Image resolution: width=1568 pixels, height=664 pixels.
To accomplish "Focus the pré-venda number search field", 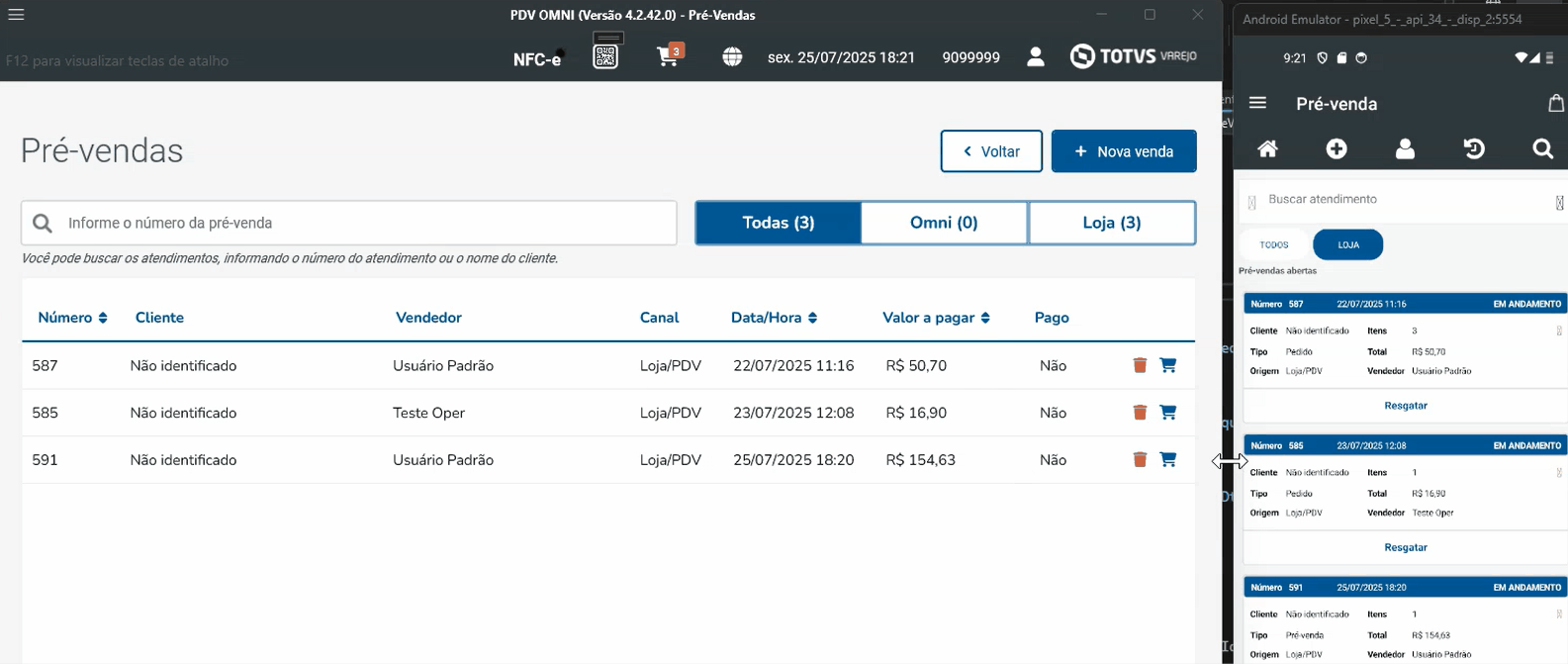I will (x=366, y=224).
